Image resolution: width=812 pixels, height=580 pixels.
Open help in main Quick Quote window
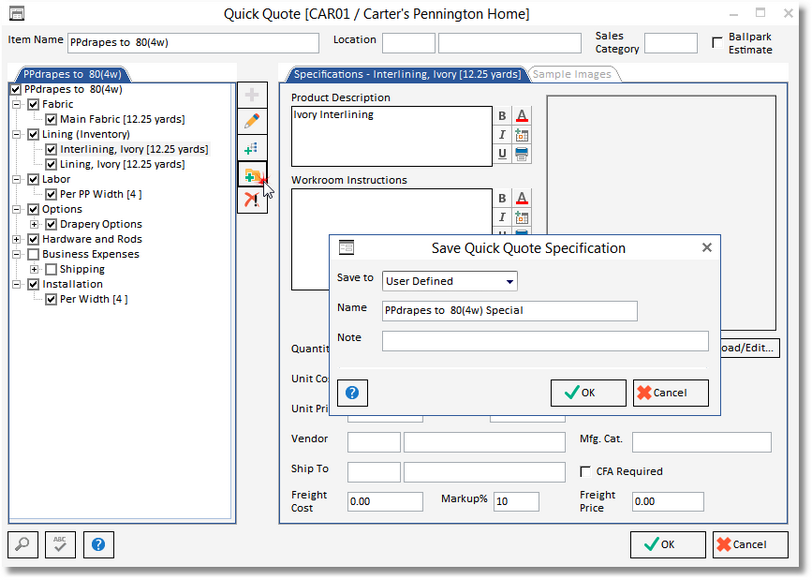pyautogui.click(x=98, y=544)
